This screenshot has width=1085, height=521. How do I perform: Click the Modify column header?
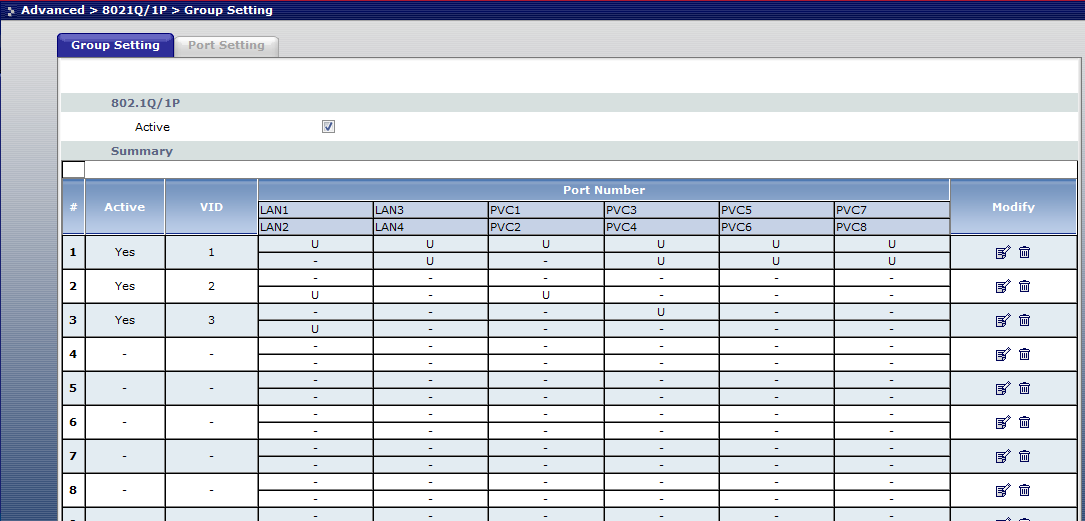(x=1013, y=207)
